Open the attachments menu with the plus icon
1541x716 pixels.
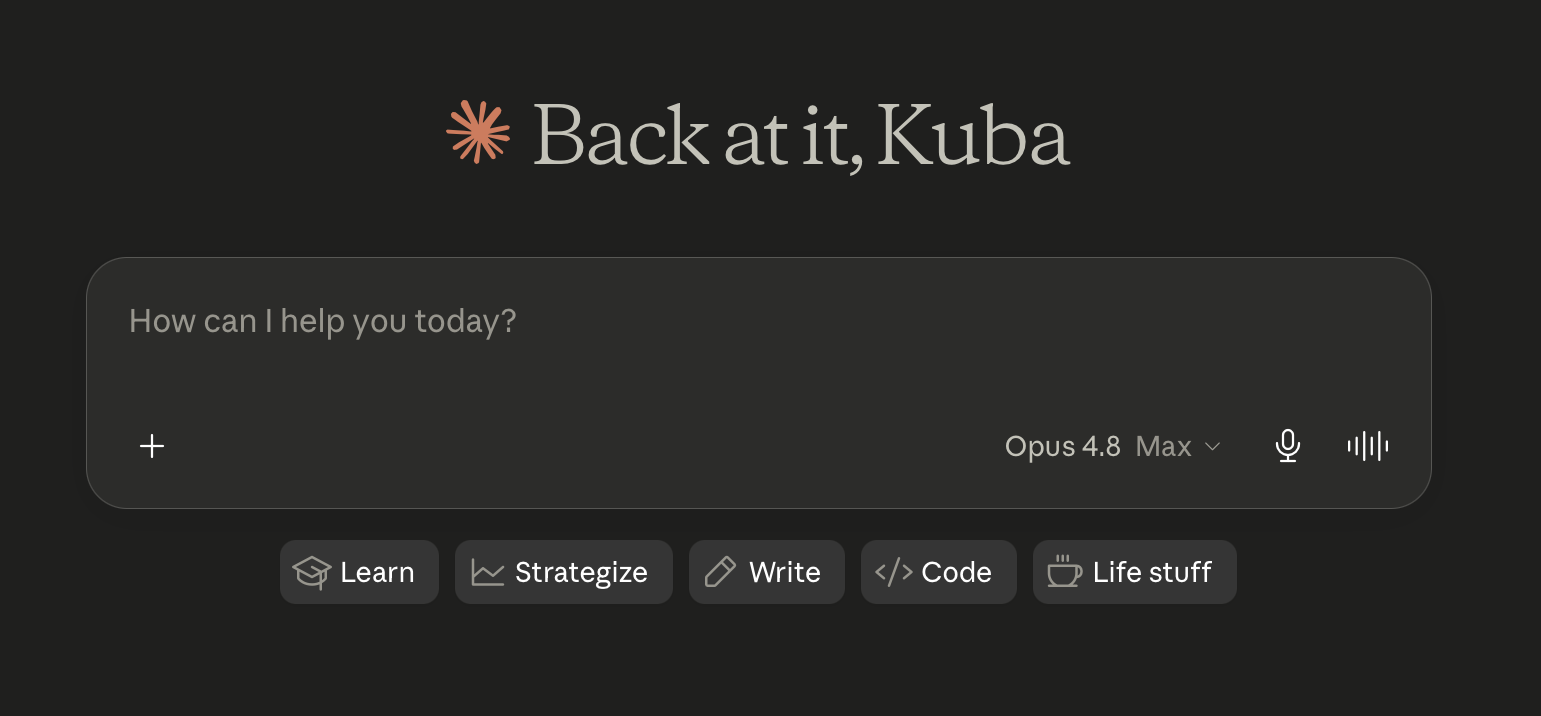point(152,446)
